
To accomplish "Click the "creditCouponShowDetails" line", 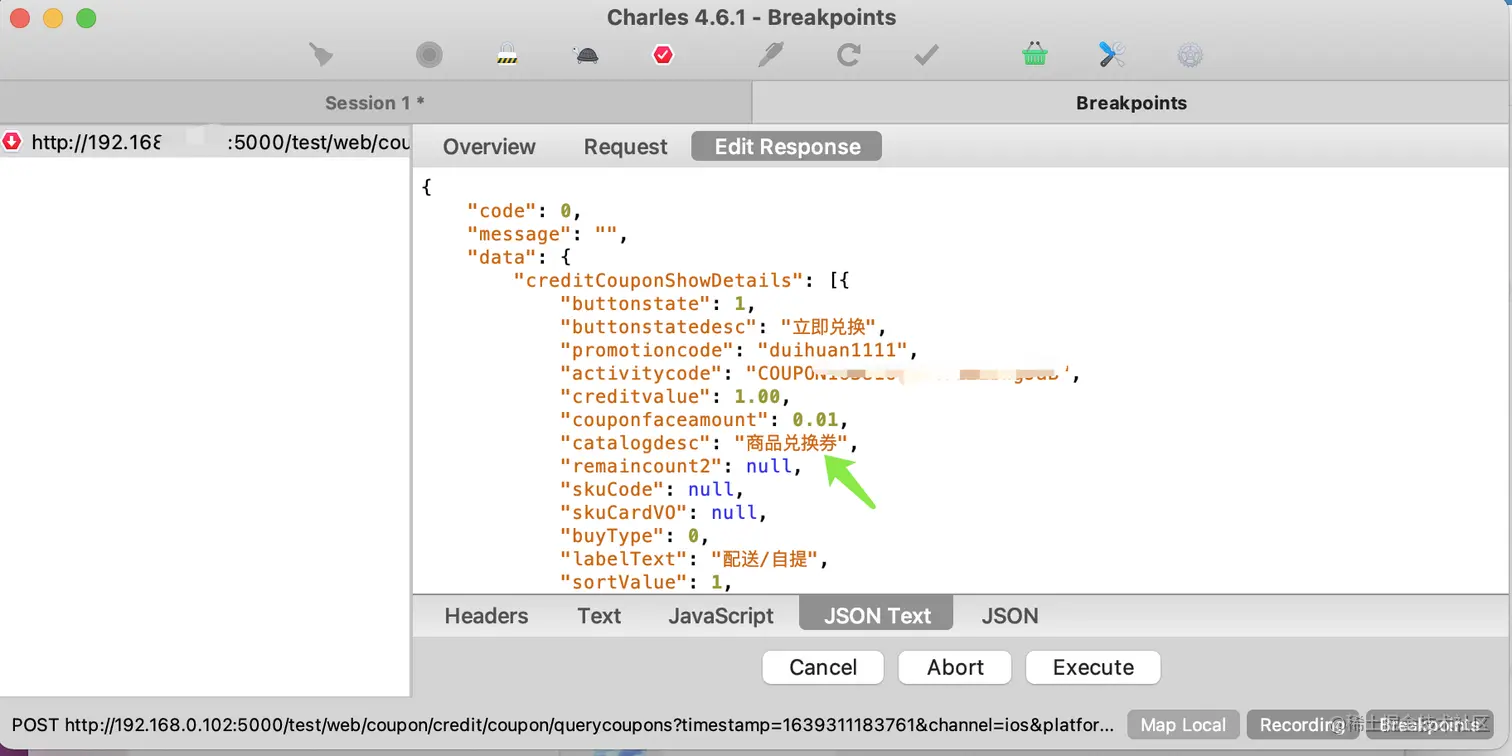I will pyautogui.click(x=682, y=280).
